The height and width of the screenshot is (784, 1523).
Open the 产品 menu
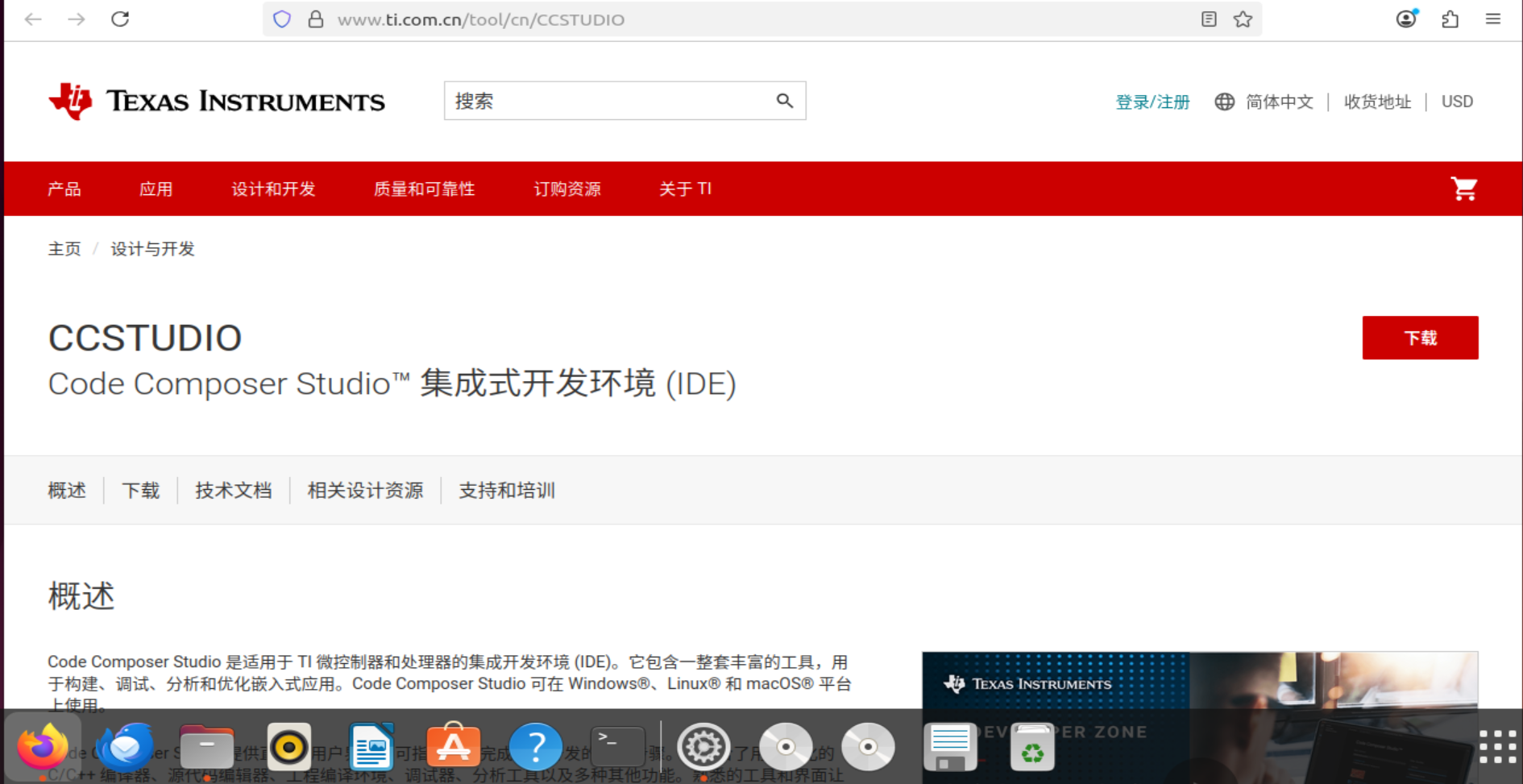pos(64,189)
